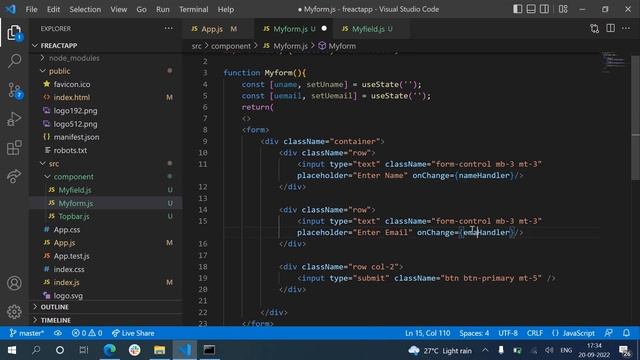This screenshot has height=360, width=640.
Task: Open the Search view in activity bar
Action: tap(14, 61)
